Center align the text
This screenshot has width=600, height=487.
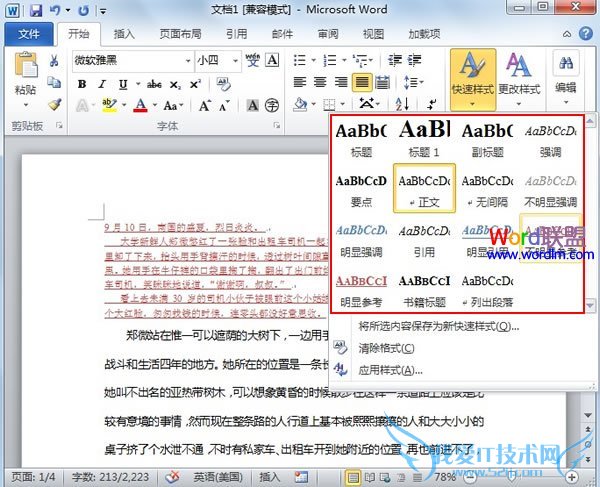click(320, 82)
